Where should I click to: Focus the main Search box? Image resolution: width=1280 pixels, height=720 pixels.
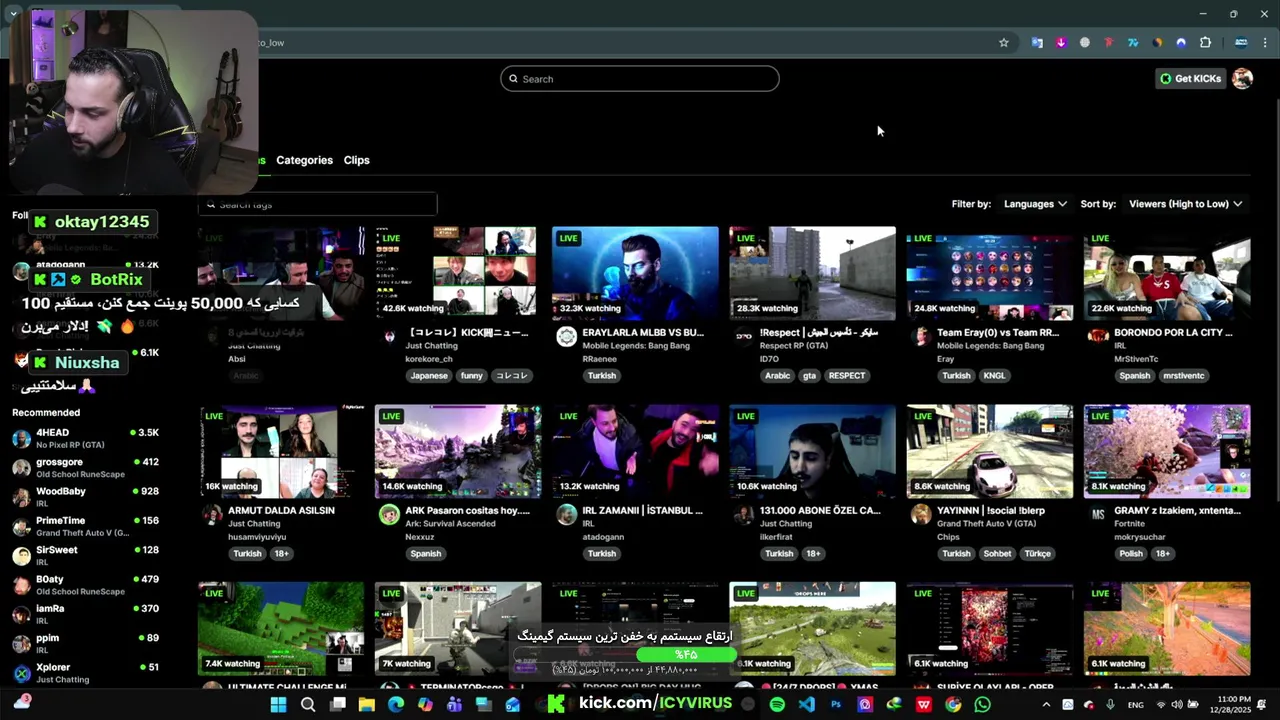coord(640,79)
